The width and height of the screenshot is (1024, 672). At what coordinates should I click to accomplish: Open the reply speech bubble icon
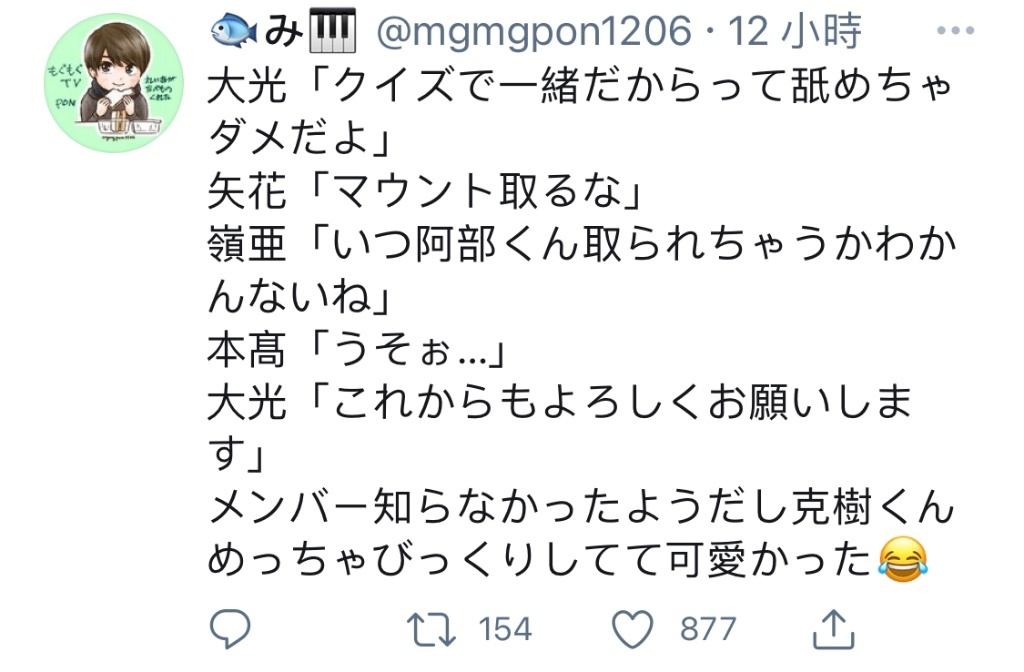pos(230,628)
